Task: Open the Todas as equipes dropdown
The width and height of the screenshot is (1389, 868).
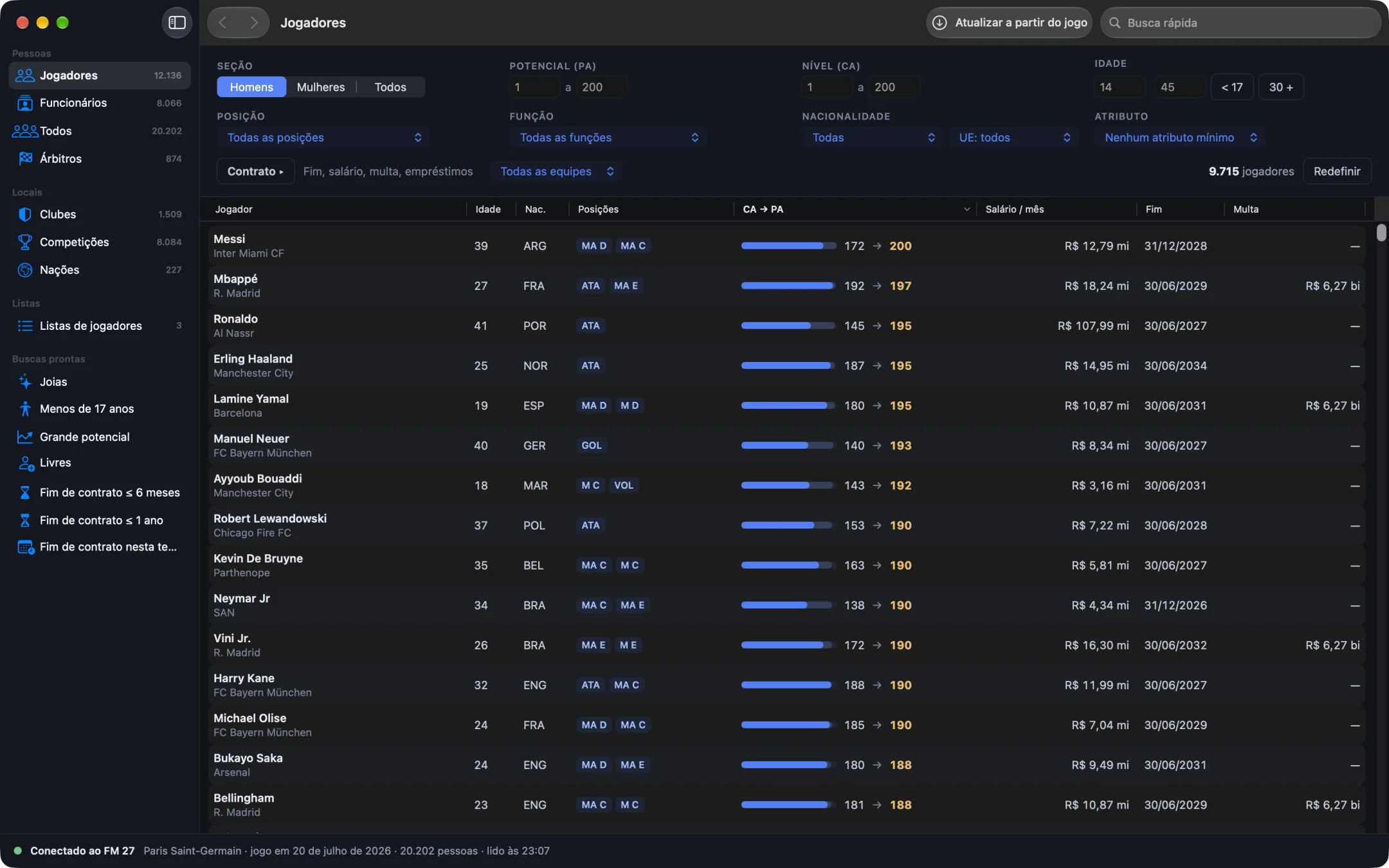Action: pos(556,171)
